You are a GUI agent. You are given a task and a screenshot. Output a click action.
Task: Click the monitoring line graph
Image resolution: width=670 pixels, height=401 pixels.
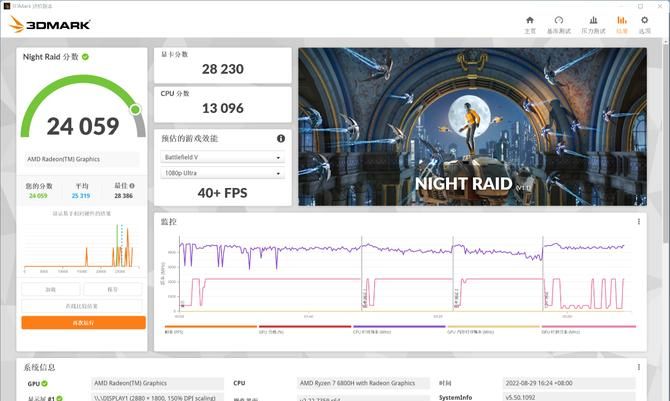coord(404,274)
